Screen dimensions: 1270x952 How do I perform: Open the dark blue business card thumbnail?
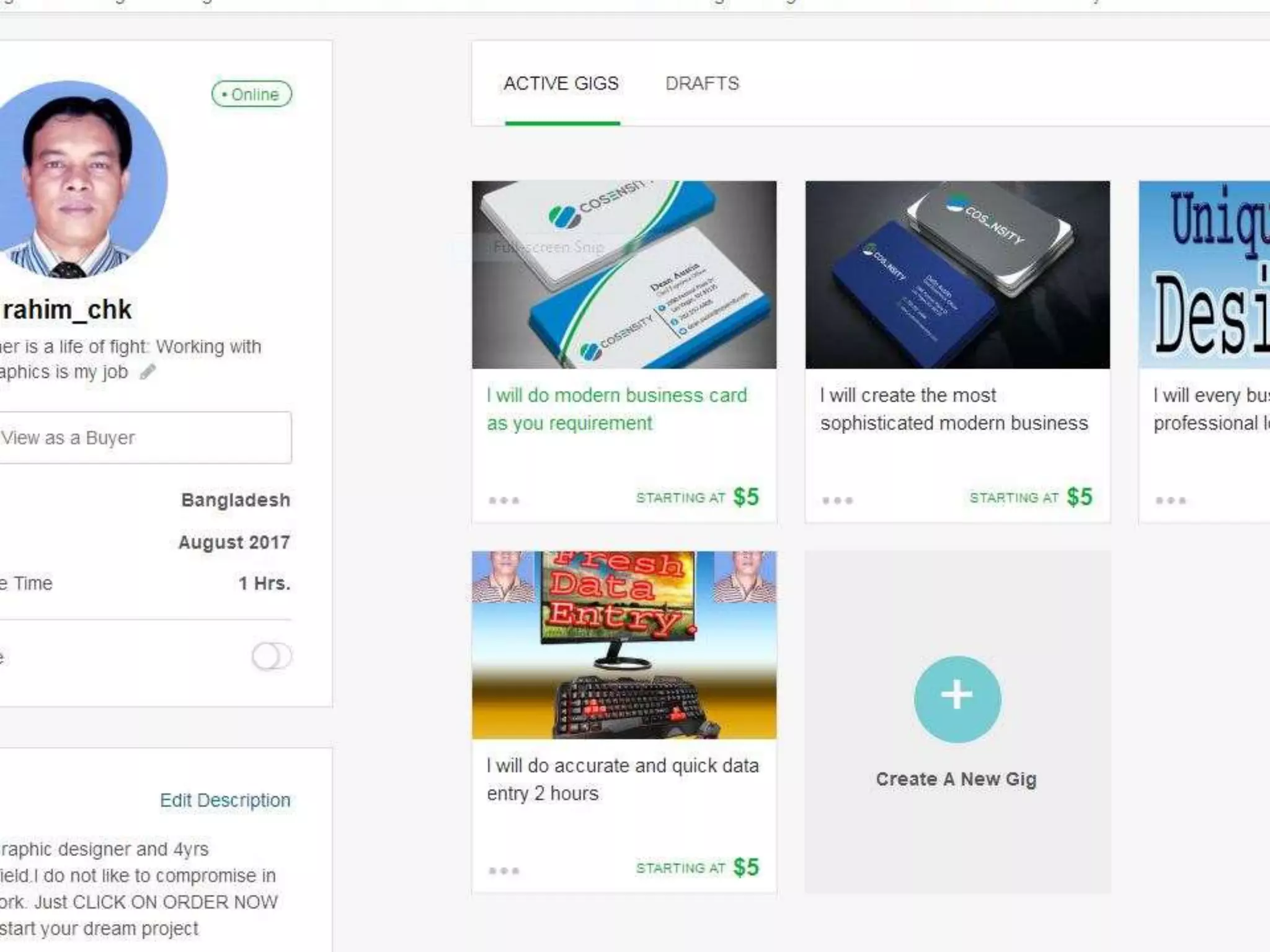pyautogui.click(x=957, y=275)
